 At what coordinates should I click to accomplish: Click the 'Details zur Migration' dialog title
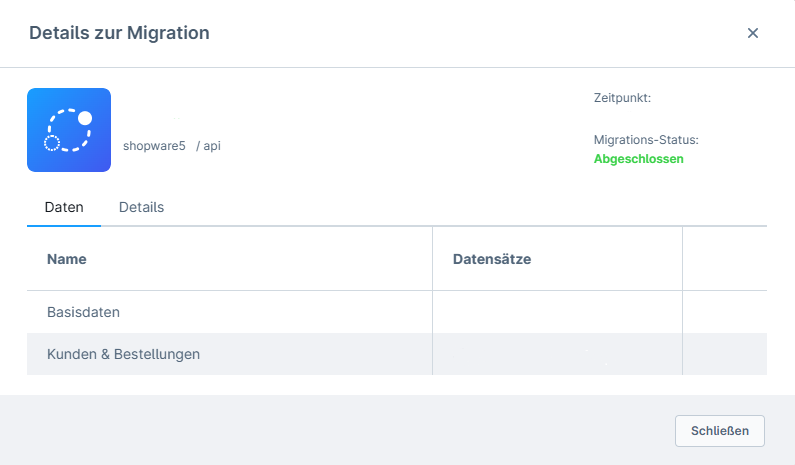click(x=119, y=33)
